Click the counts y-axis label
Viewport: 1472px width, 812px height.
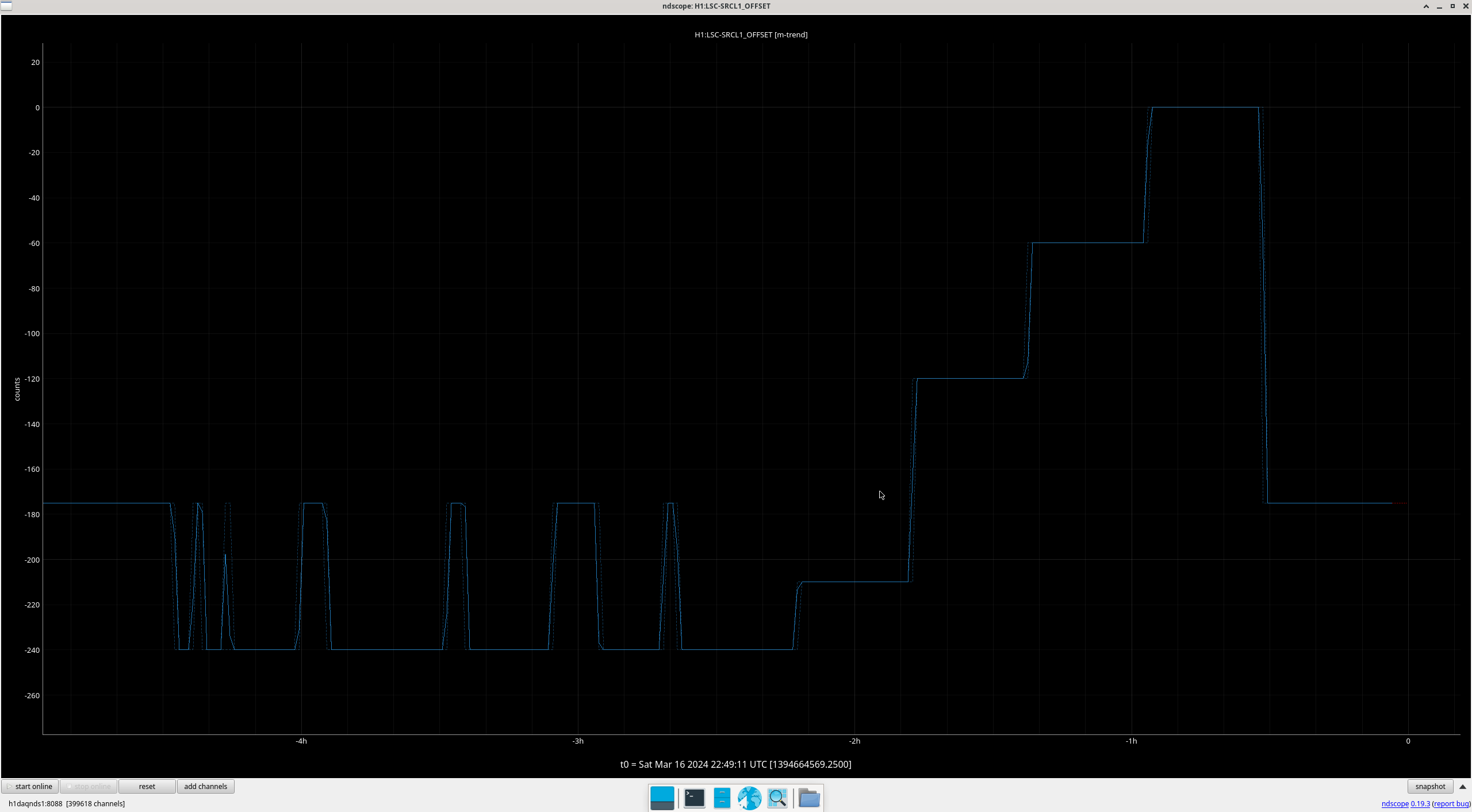17,389
